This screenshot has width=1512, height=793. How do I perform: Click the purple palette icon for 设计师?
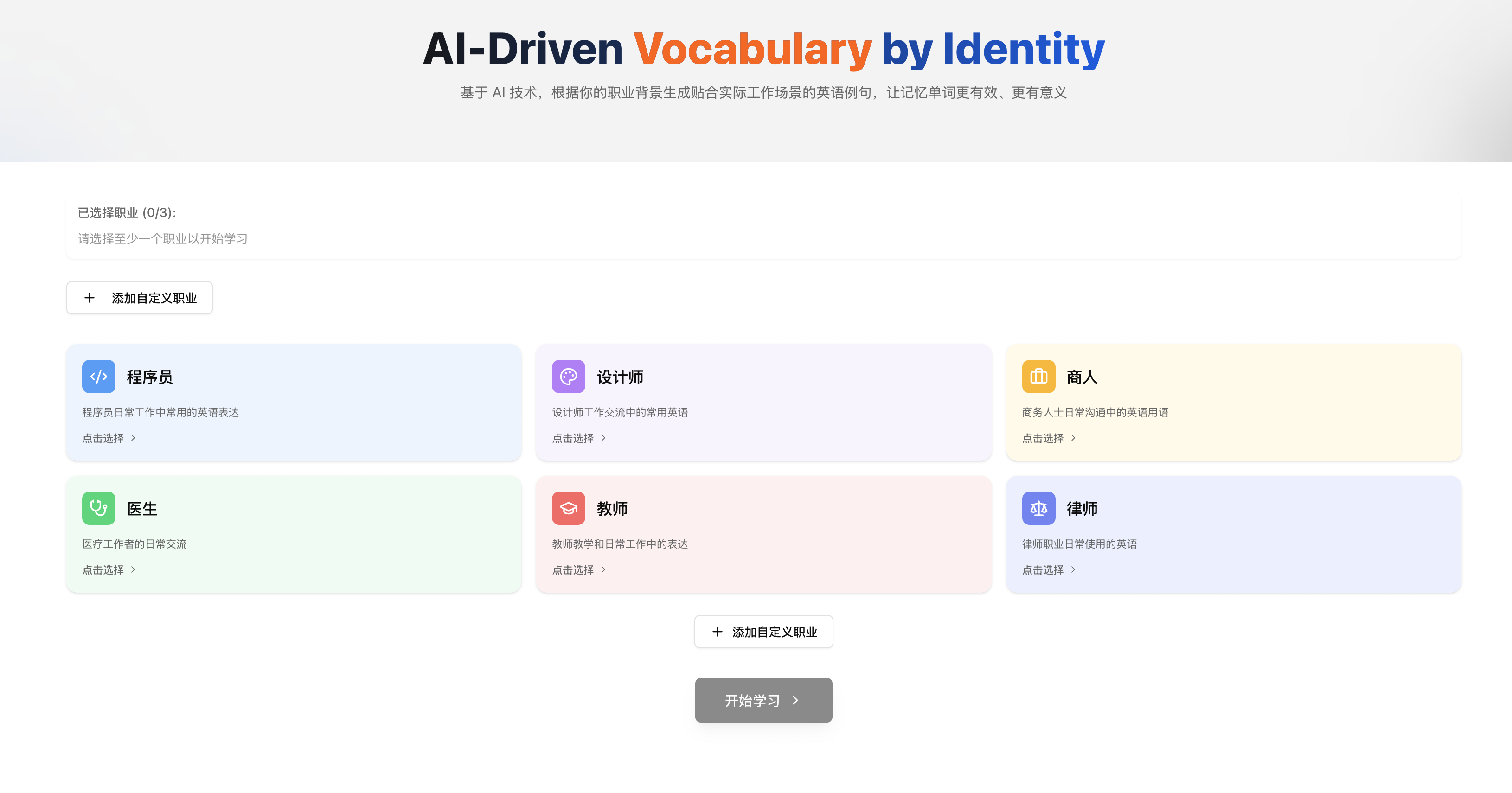pyautogui.click(x=568, y=376)
